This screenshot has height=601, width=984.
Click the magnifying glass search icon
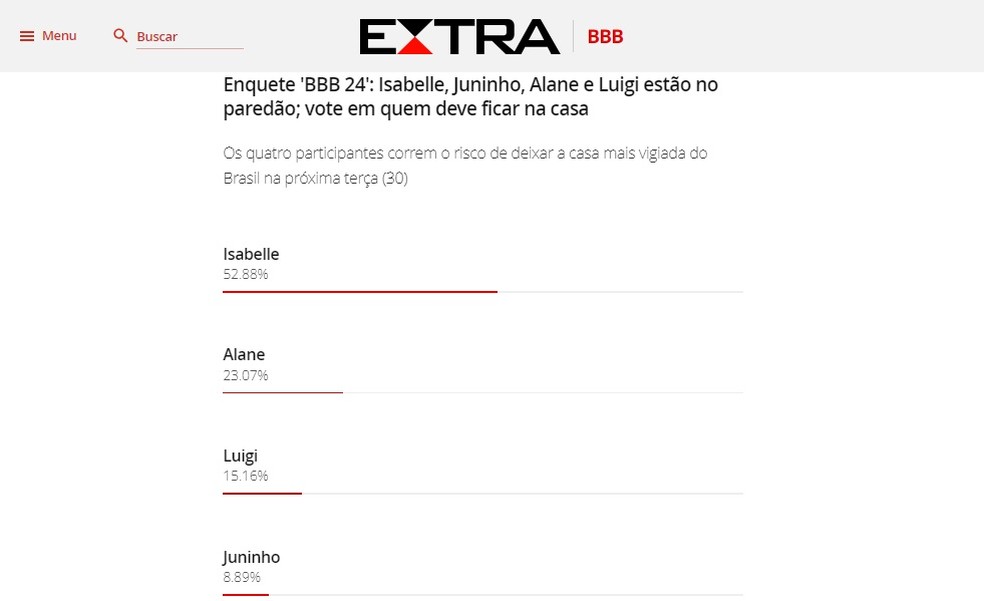[120, 34]
